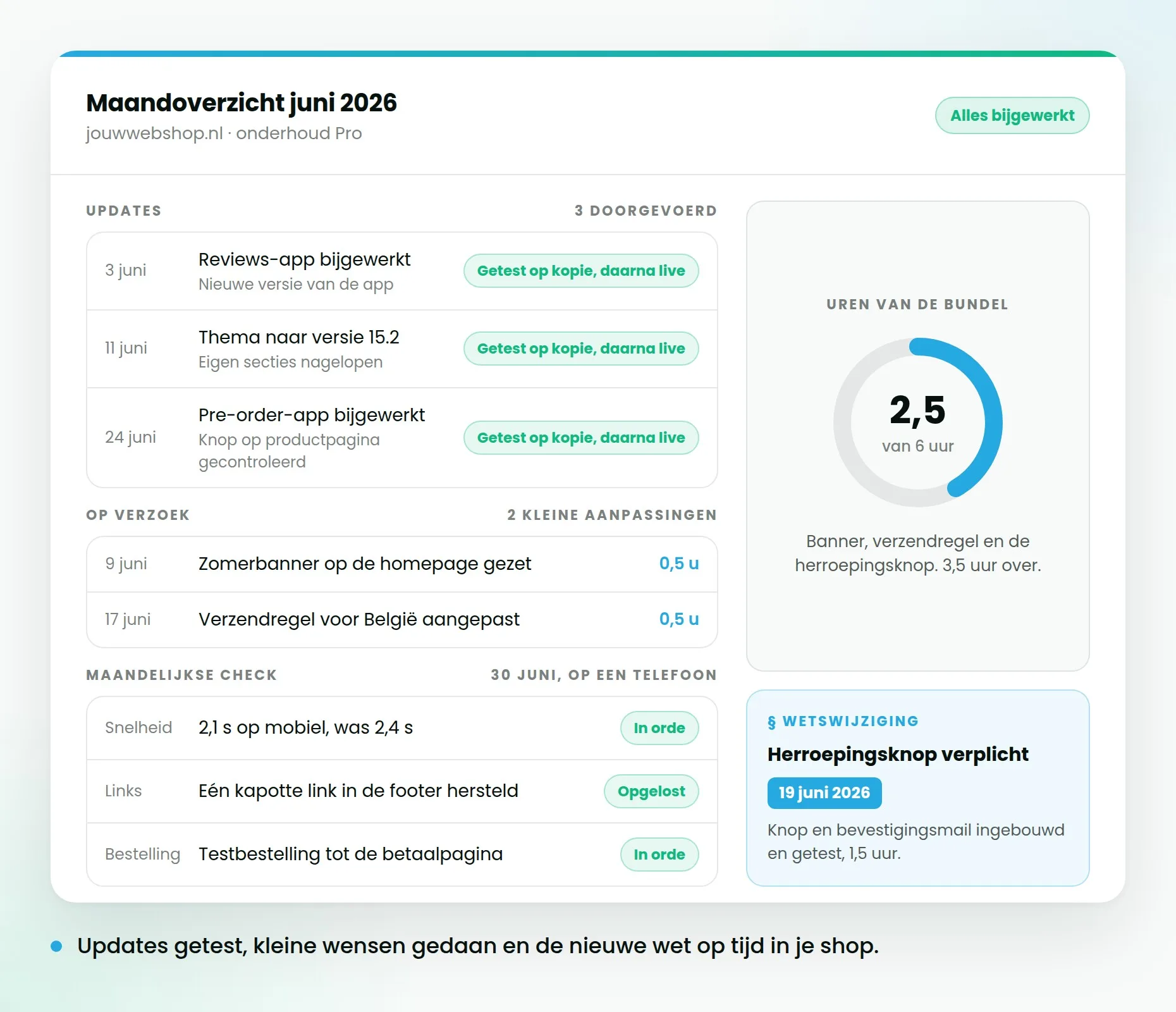The width and height of the screenshot is (1176, 1012).
Task: Click the '3,5 uur over' summary text
Action: click(x=991, y=565)
